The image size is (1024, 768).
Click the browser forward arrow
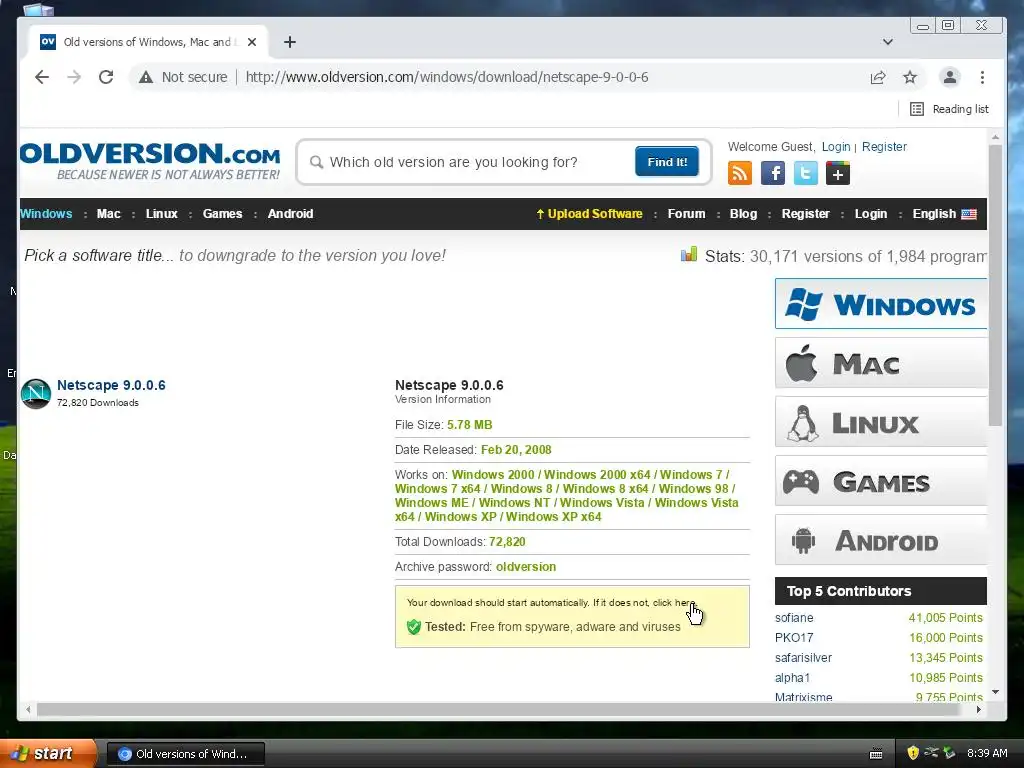(74, 77)
